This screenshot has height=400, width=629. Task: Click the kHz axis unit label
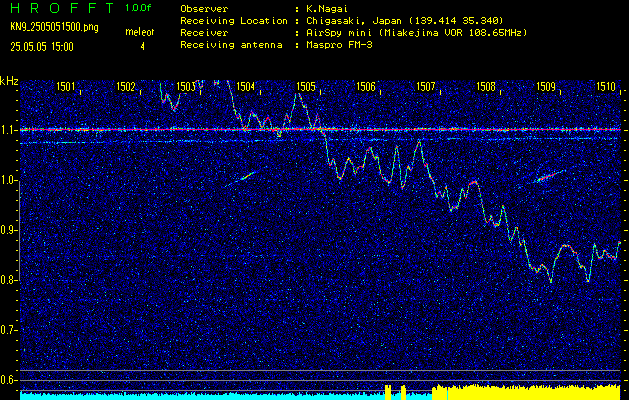coord(9,81)
